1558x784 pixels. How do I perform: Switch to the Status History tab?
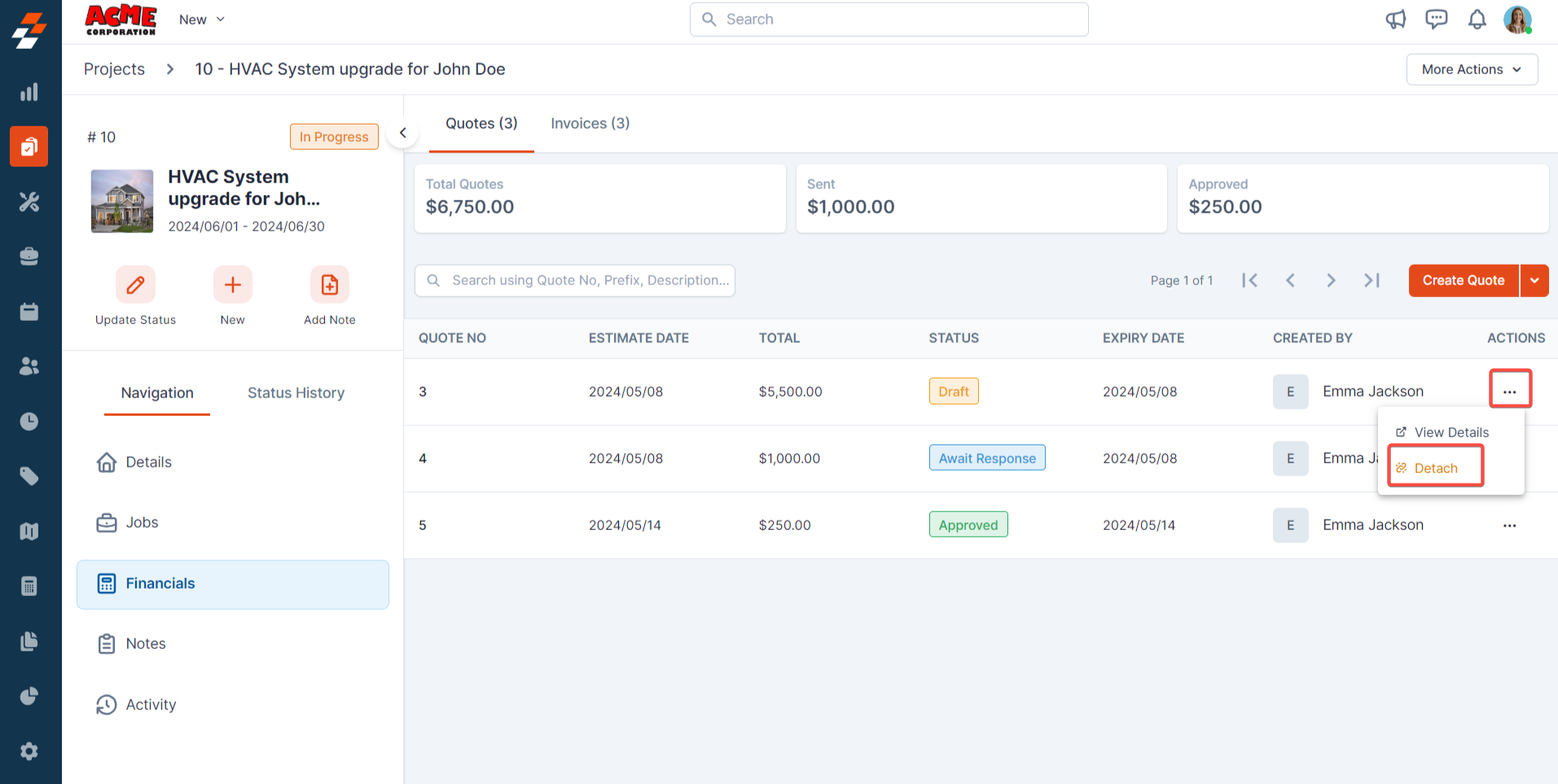pos(296,393)
